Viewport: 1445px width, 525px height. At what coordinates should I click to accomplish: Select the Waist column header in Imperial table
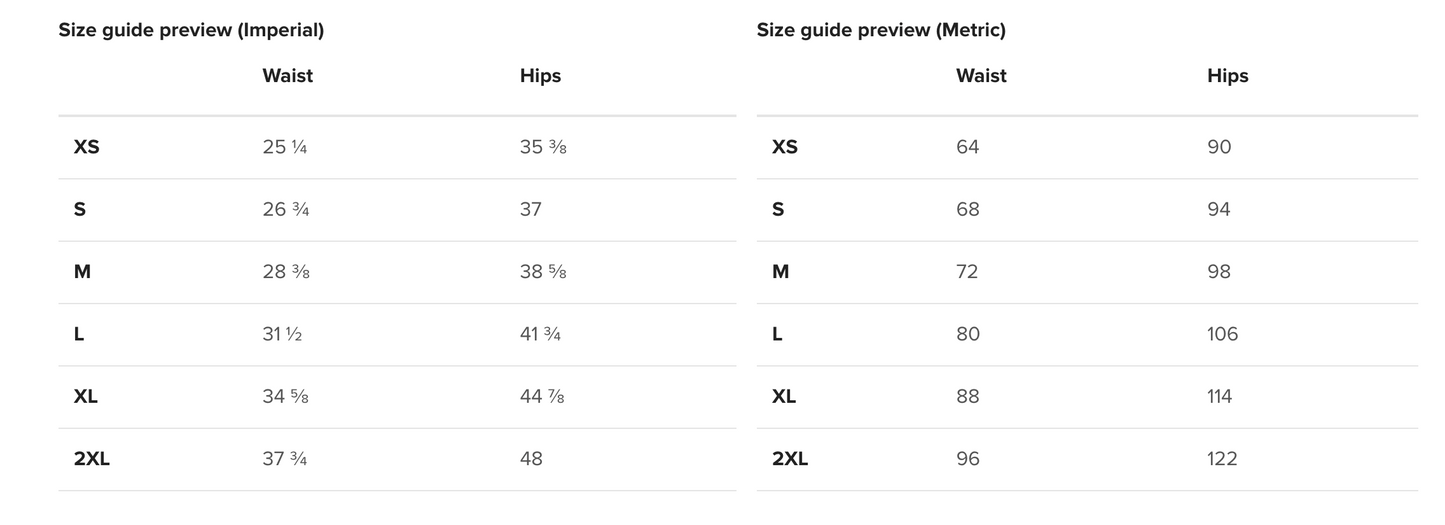click(287, 76)
